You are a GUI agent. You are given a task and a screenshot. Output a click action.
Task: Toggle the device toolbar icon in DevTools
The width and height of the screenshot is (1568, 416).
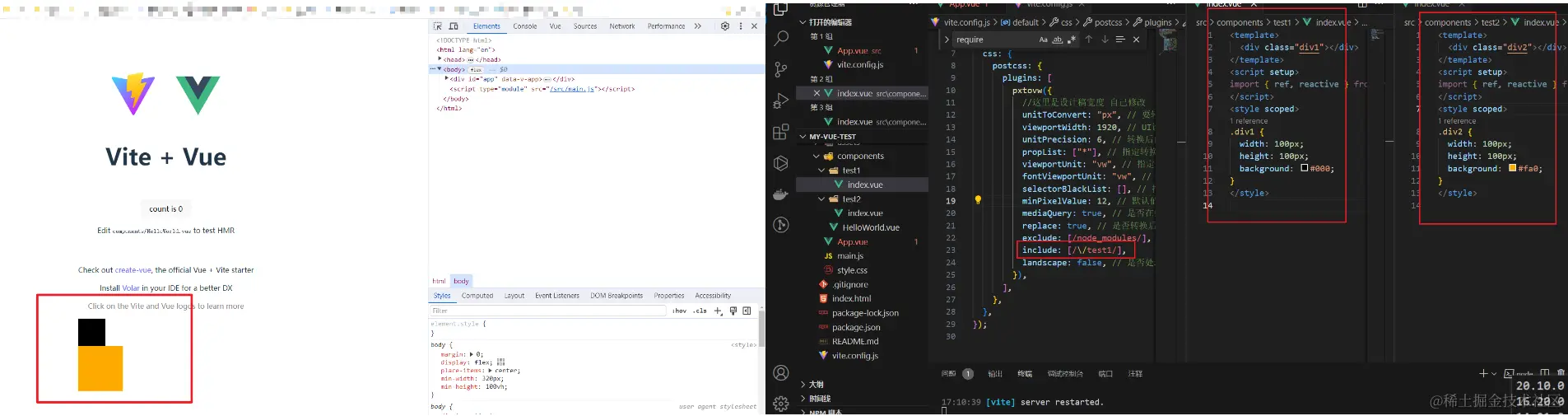[x=453, y=26]
